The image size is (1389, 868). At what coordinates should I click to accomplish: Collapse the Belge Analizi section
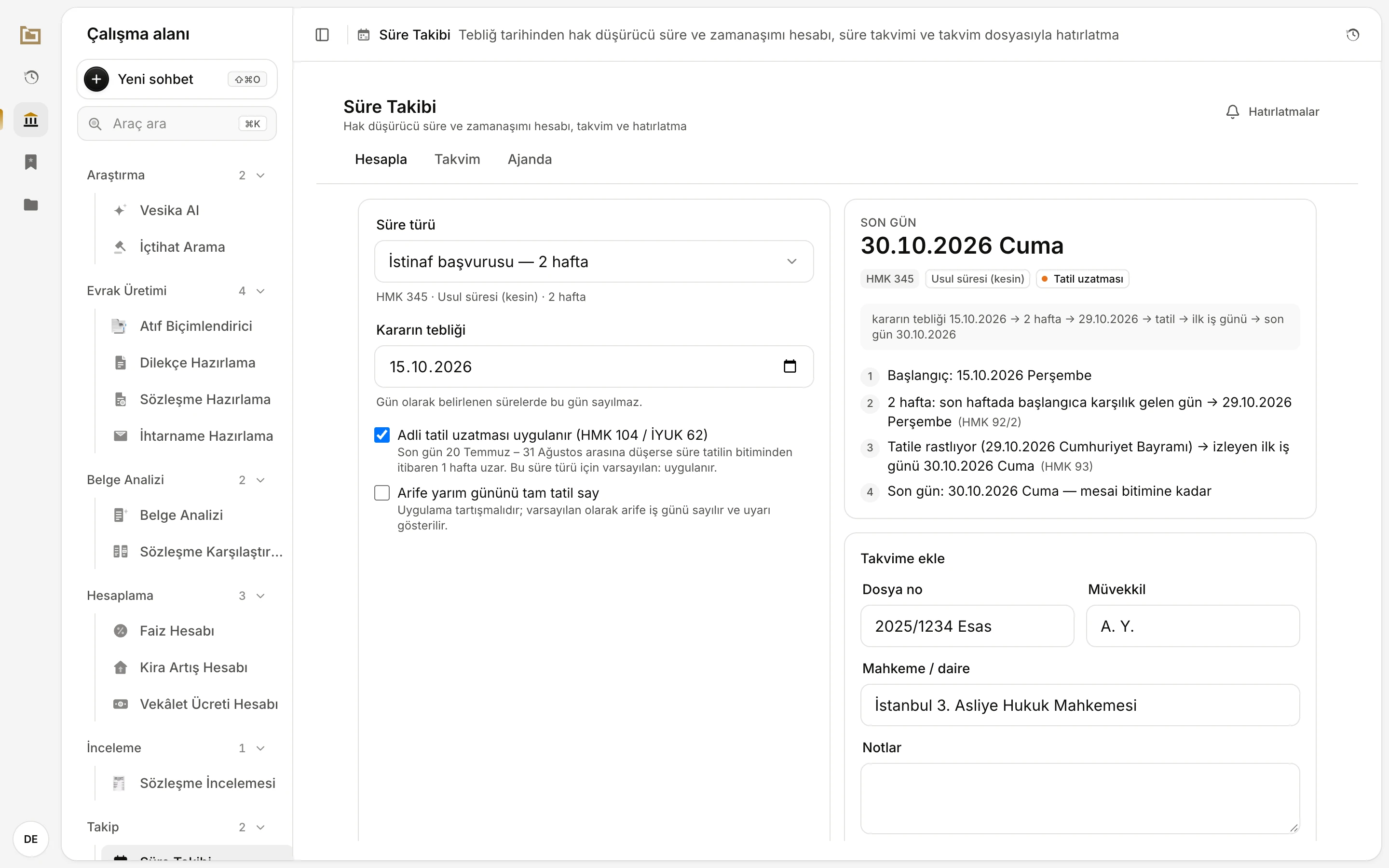pyautogui.click(x=260, y=480)
